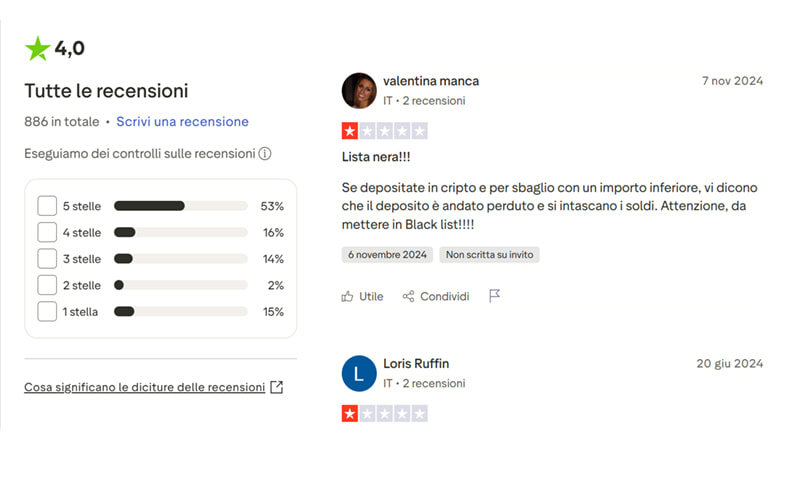Open the Lista nera!!! review title
The height and width of the screenshot is (499, 790).
[x=375, y=158]
